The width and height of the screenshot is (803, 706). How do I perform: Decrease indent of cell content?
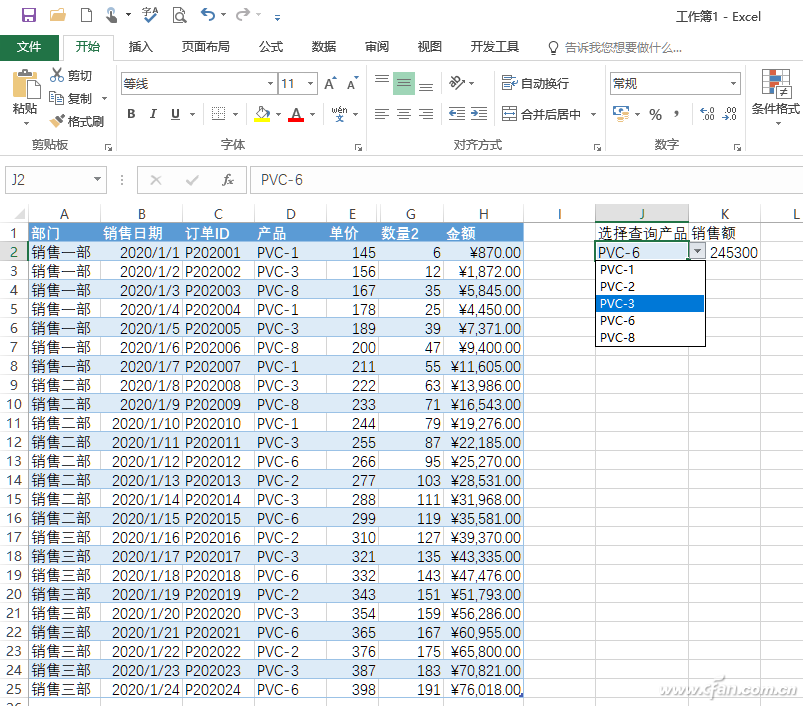coord(456,114)
